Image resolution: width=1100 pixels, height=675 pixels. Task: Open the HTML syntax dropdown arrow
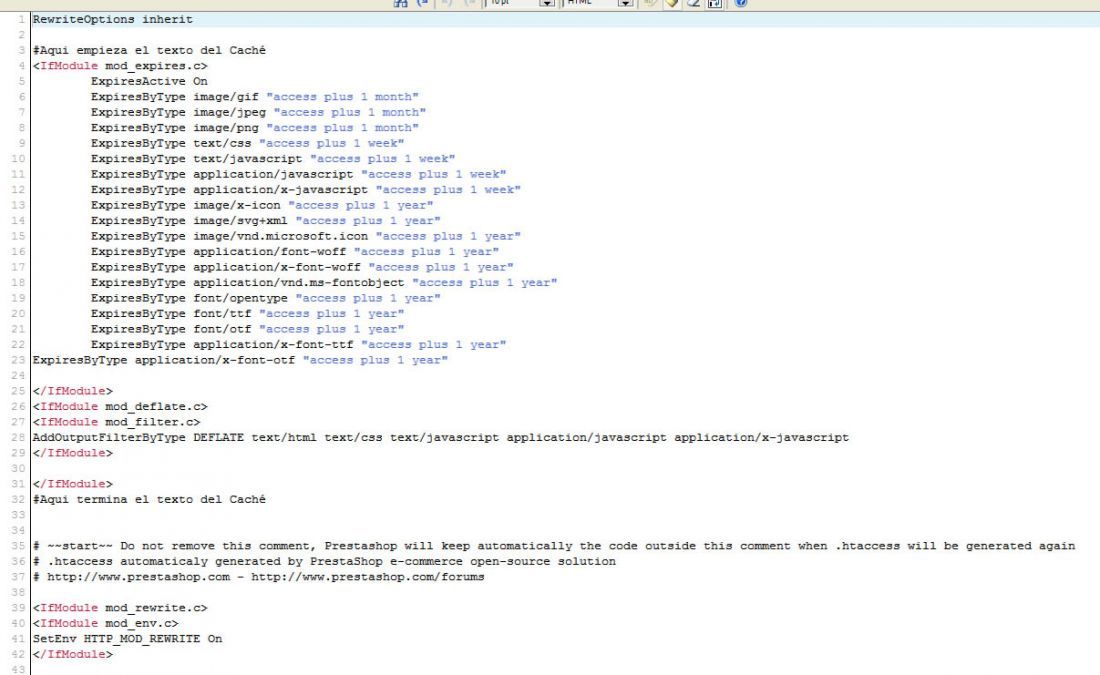(x=625, y=3)
